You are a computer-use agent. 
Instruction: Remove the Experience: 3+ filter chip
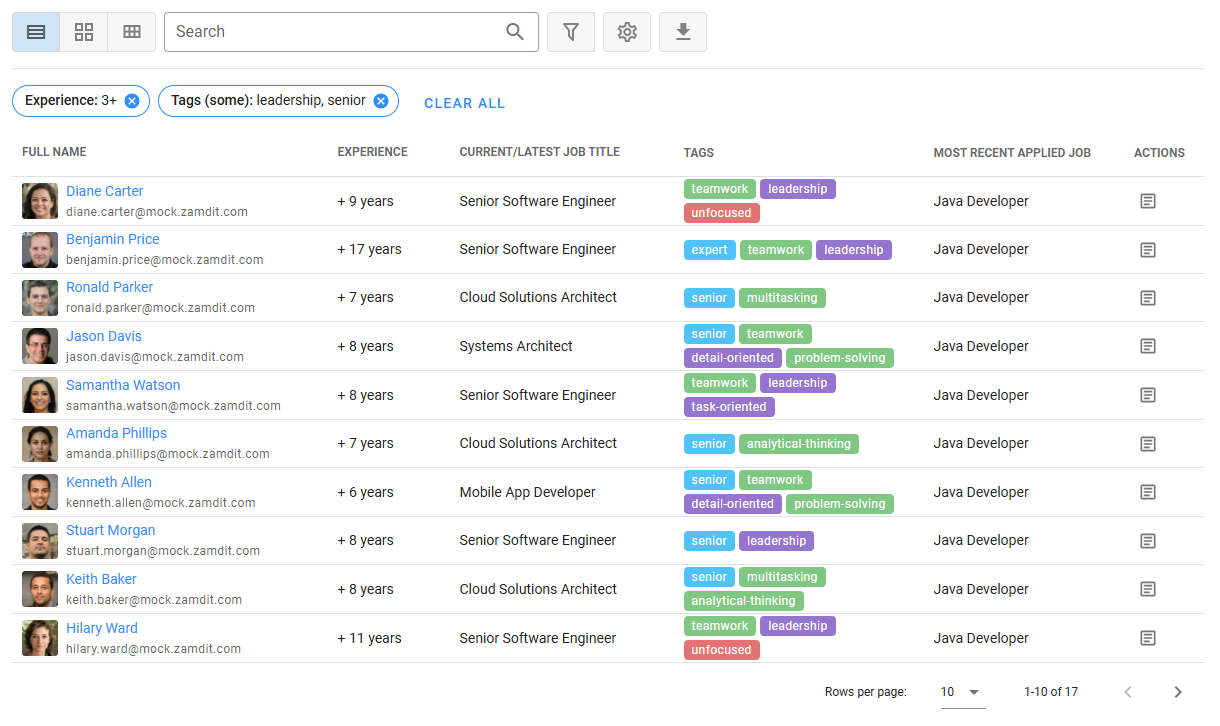point(132,101)
